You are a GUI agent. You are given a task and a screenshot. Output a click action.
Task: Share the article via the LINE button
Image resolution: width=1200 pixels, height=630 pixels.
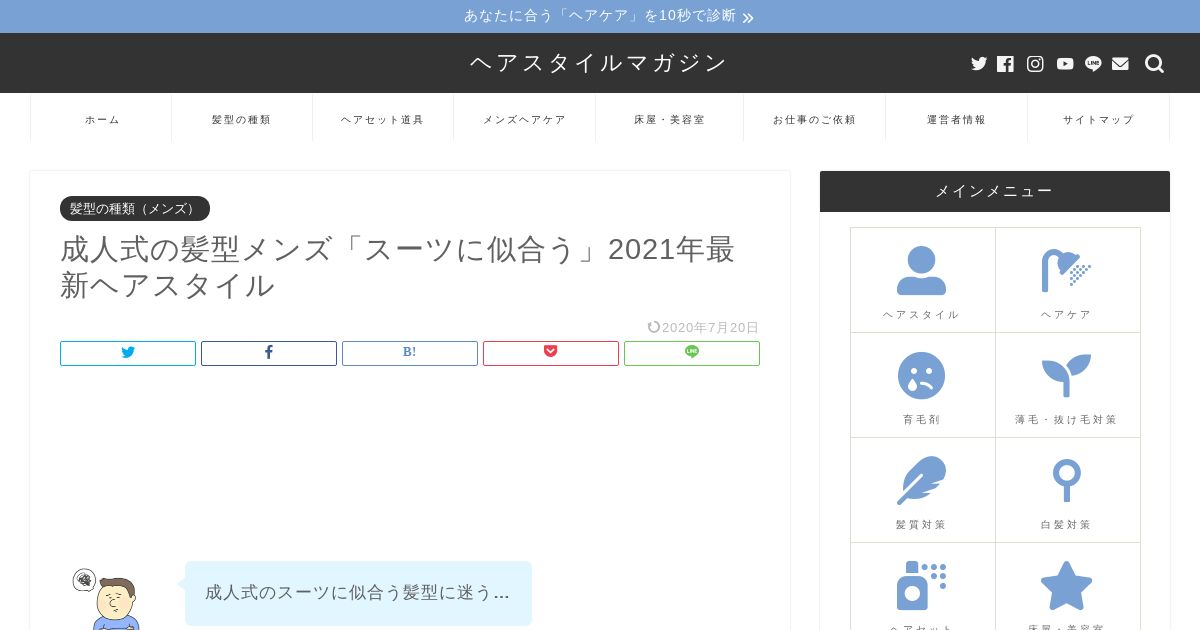click(x=692, y=353)
